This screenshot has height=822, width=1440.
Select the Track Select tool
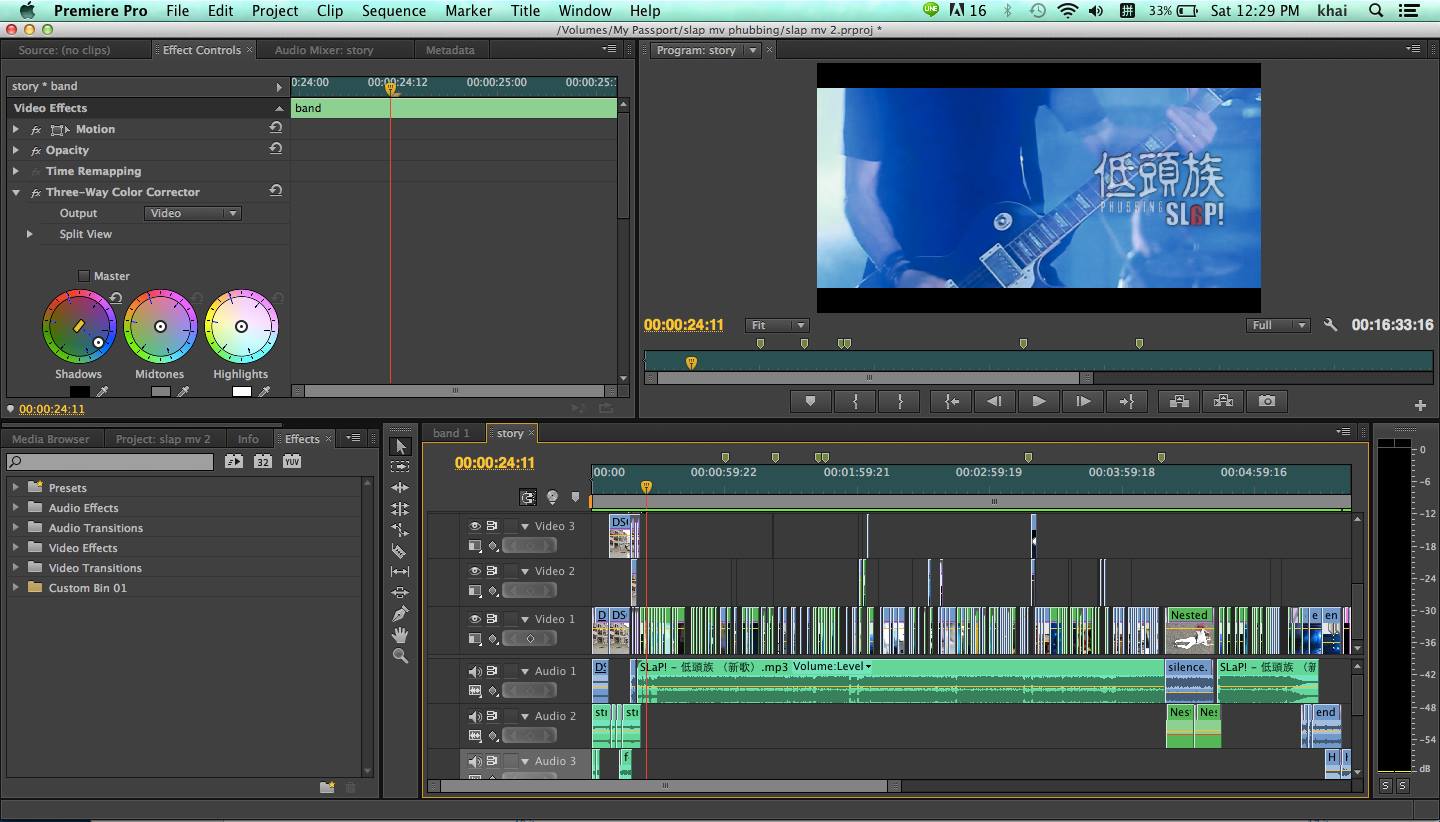point(400,467)
